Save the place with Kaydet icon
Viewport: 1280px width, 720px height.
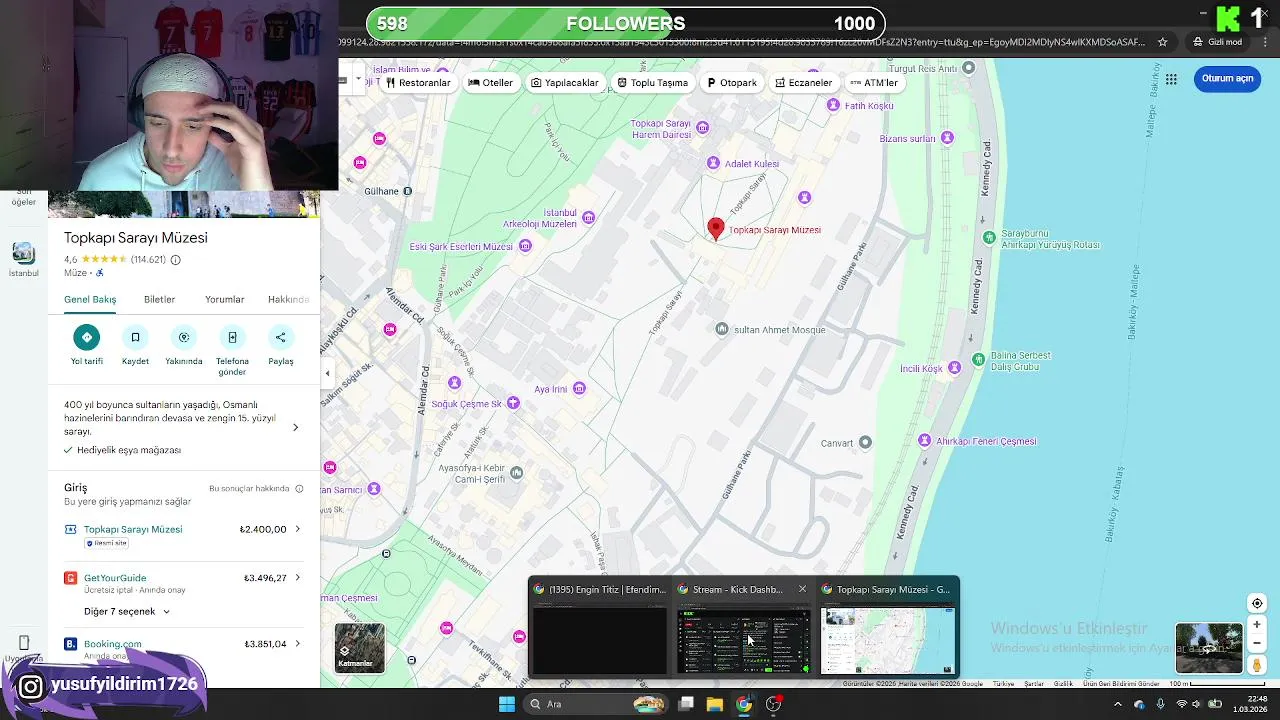point(135,337)
